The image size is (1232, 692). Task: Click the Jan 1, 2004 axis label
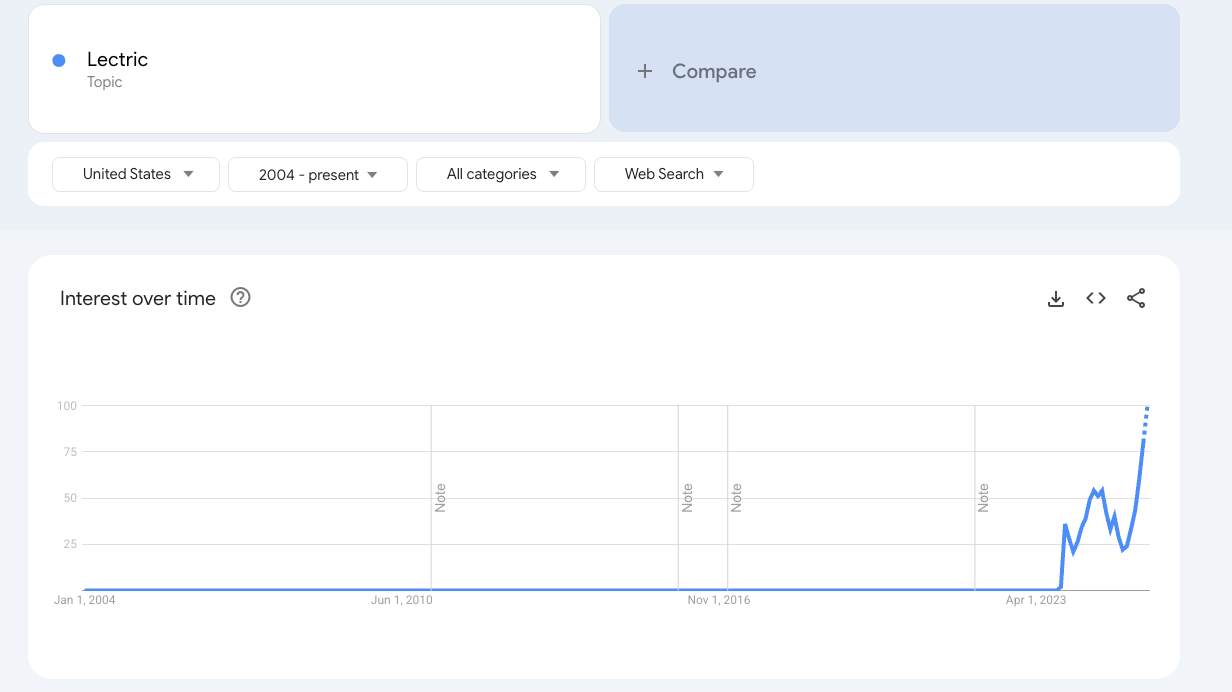[x=85, y=600]
